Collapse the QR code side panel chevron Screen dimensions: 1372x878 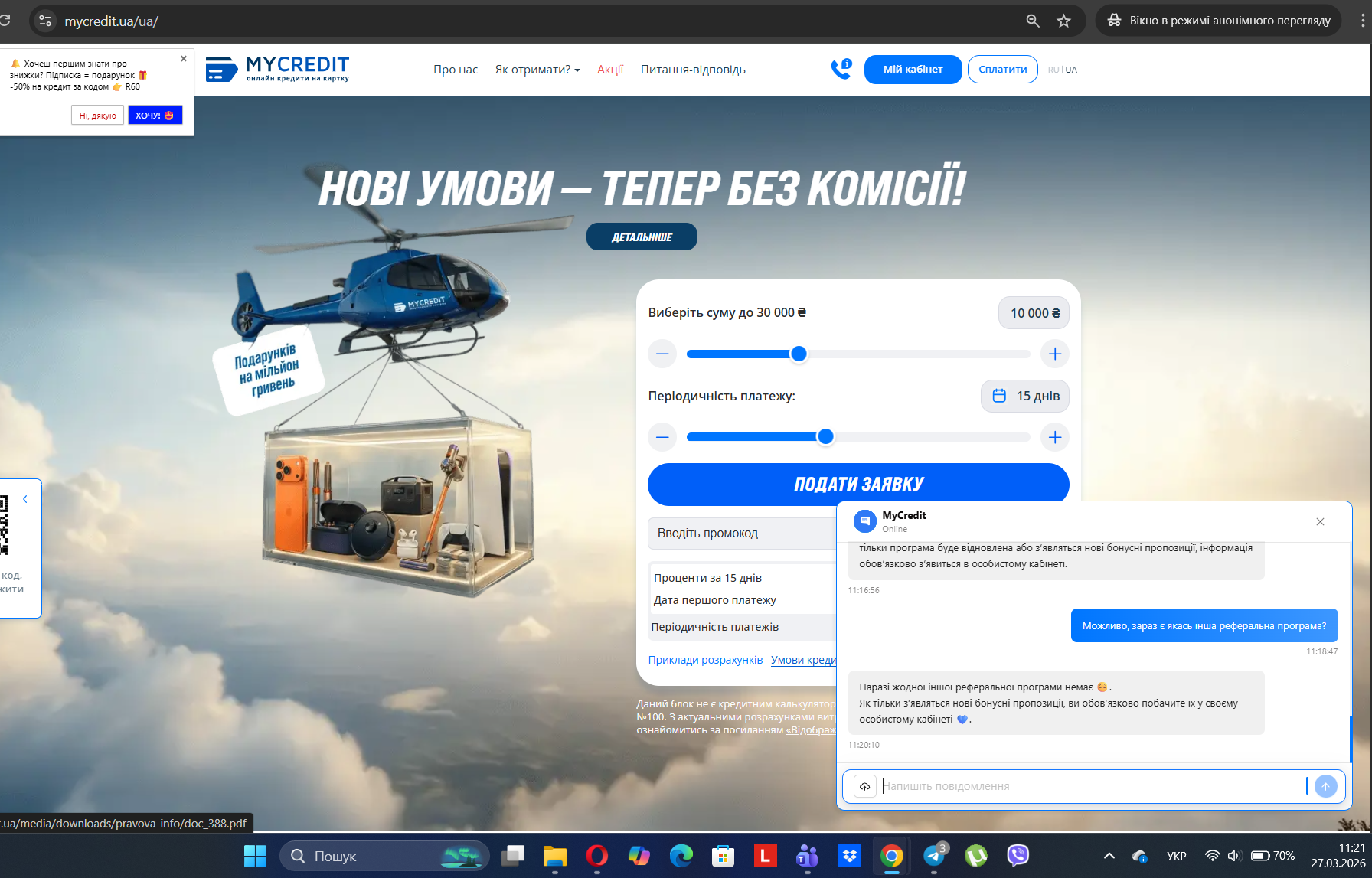(x=25, y=499)
